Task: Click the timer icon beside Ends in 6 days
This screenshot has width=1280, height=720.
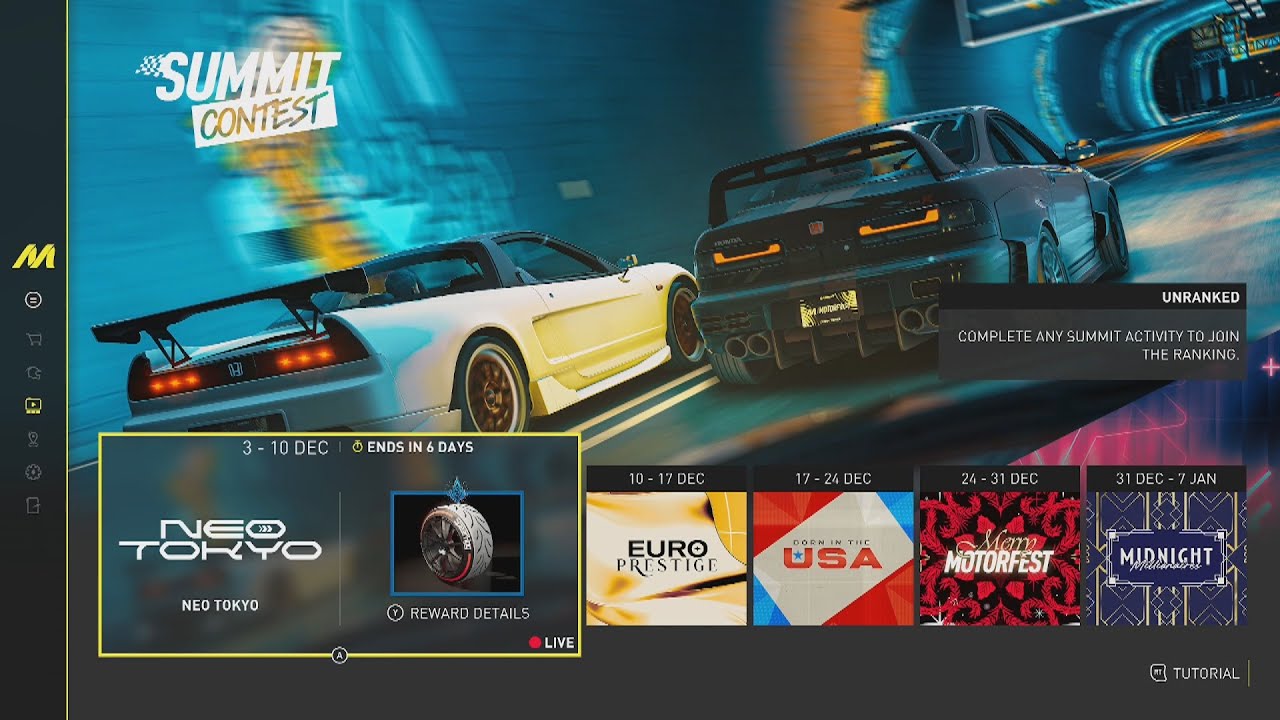Action: 358,447
